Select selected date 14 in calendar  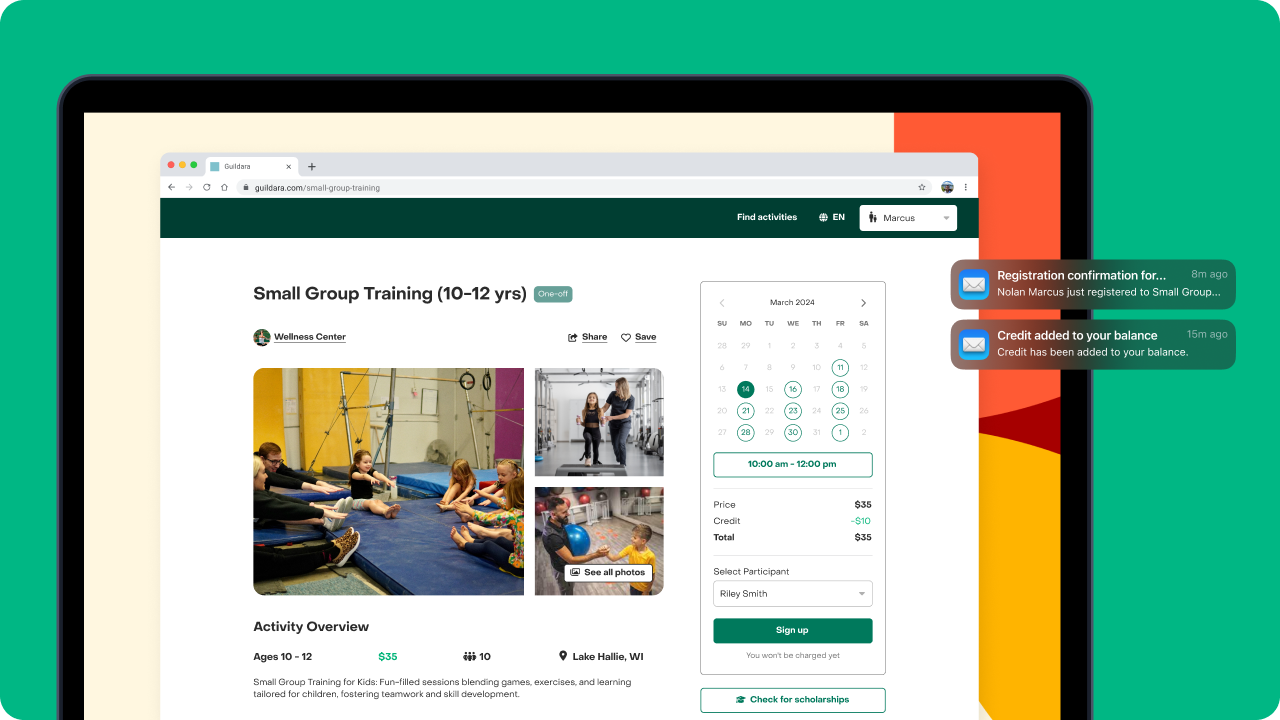(x=745, y=389)
